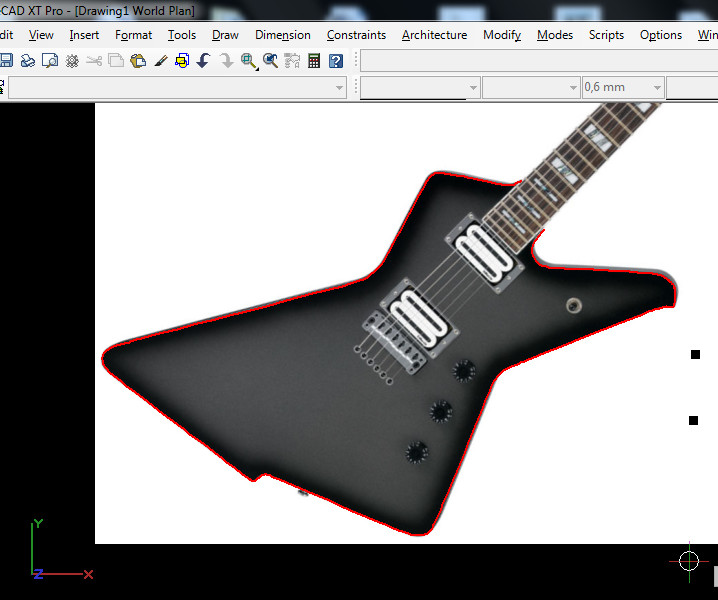Image resolution: width=718 pixels, height=600 pixels.
Task: Click the upper black handle square on right
Action: pos(696,355)
